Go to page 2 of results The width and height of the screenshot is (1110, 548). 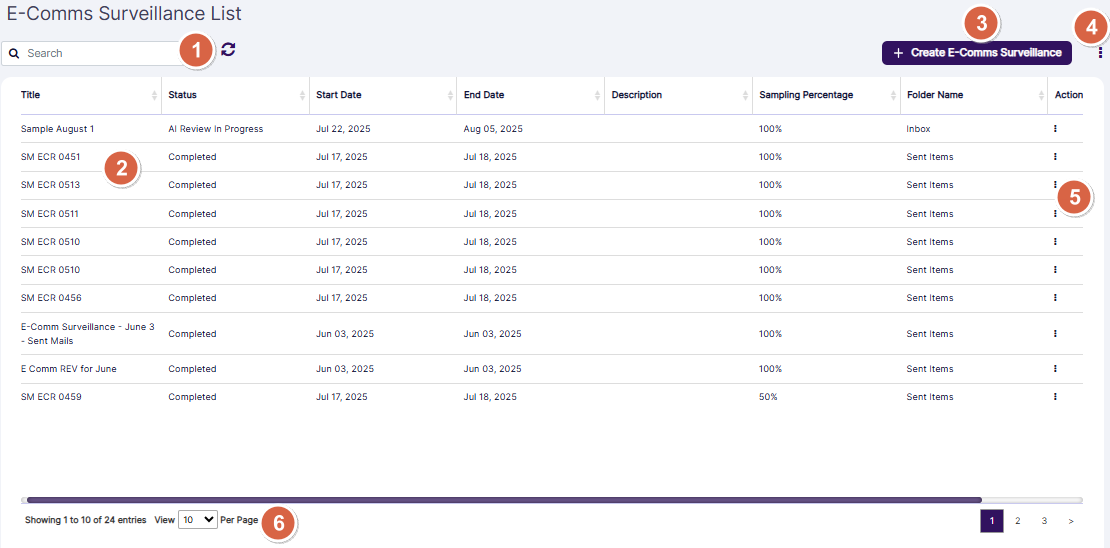tap(1017, 521)
